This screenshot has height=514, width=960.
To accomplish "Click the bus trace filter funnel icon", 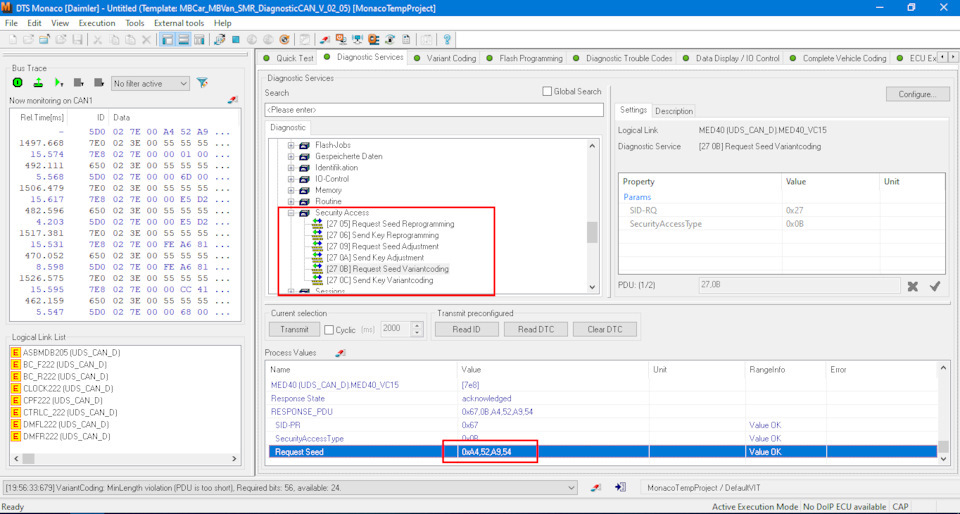I will [x=202, y=83].
